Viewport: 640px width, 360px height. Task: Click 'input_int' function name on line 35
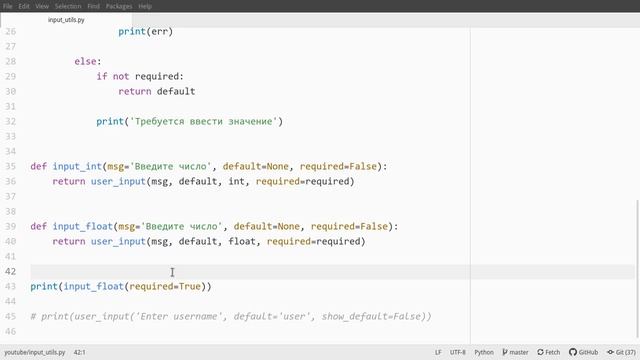77,166
